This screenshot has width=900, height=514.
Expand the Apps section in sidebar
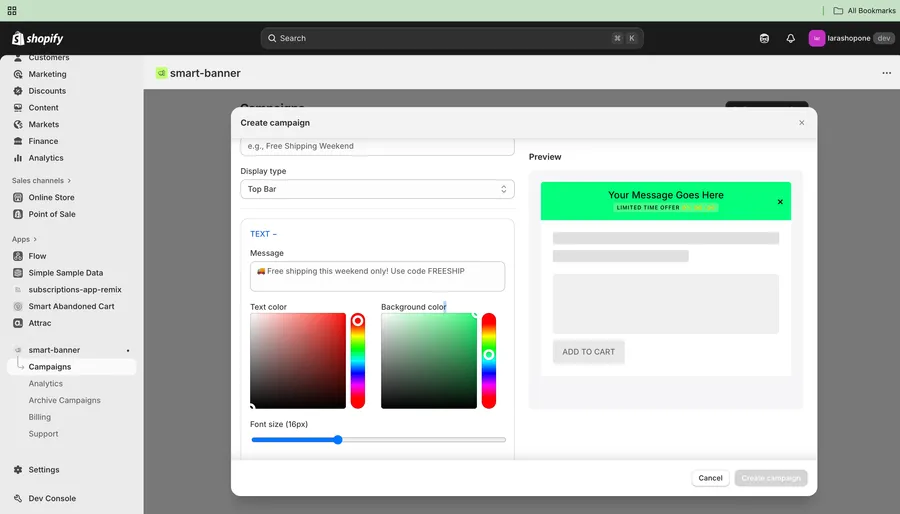(24, 239)
